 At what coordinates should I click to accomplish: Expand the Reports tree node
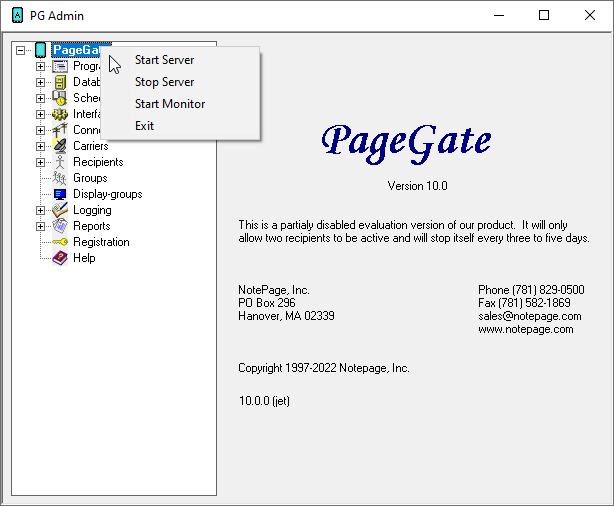pyautogui.click(x=40, y=226)
